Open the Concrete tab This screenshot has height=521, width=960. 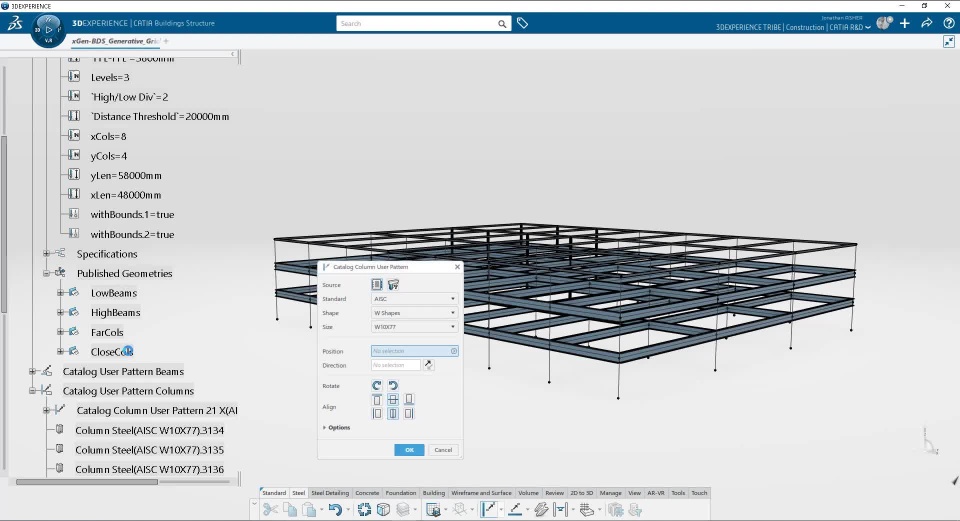367,493
